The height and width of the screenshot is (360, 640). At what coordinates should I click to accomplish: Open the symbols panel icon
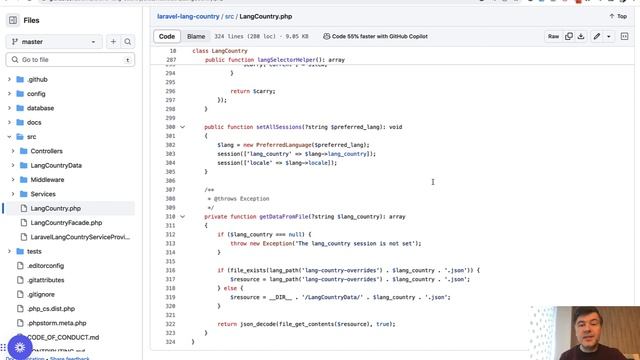(624, 36)
